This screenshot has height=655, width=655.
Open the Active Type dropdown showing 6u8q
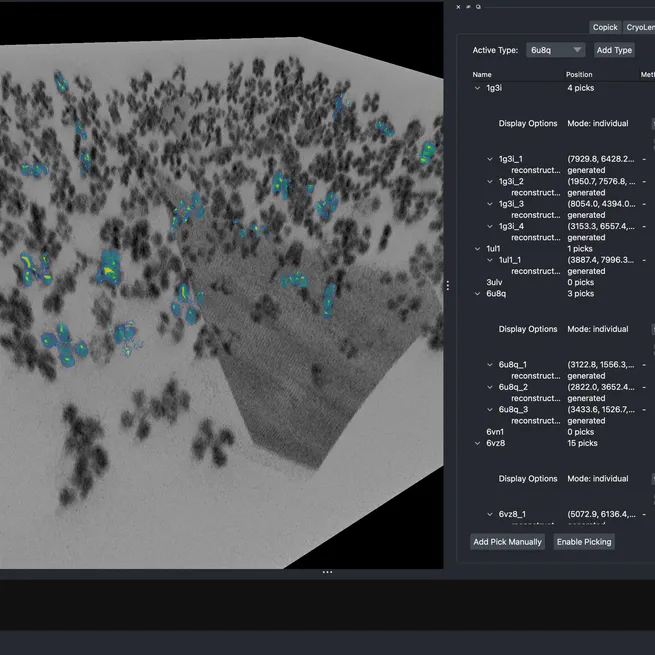coord(556,50)
